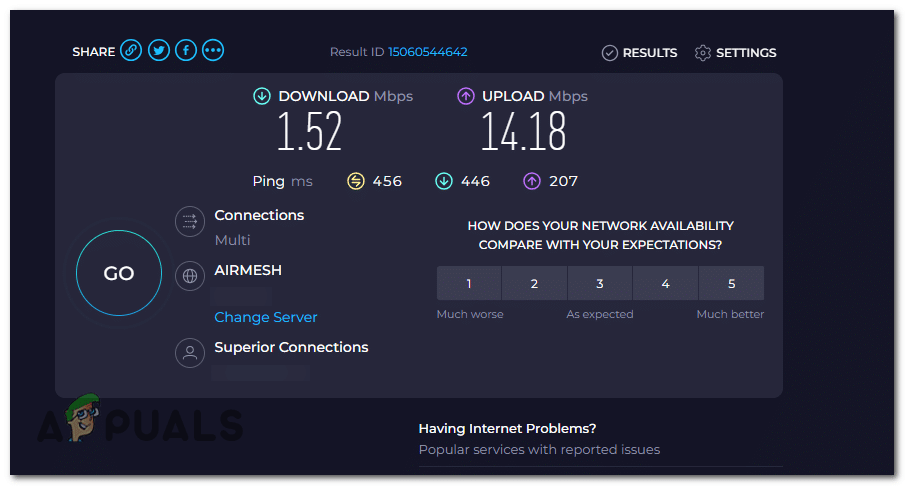The width and height of the screenshot is (905, 486).
Task: Select rating 3 As expected
Action: (600, 284)
